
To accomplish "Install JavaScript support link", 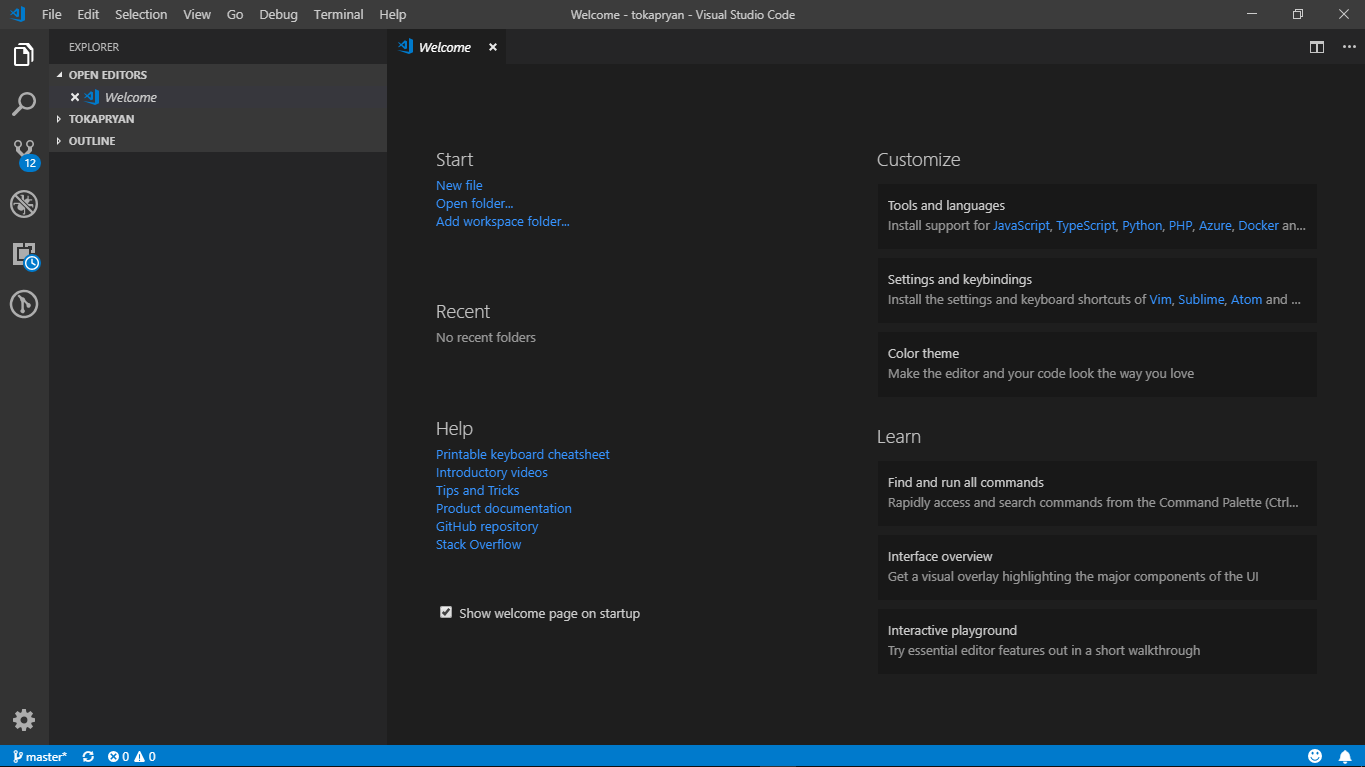I will tap(1021, 226).
